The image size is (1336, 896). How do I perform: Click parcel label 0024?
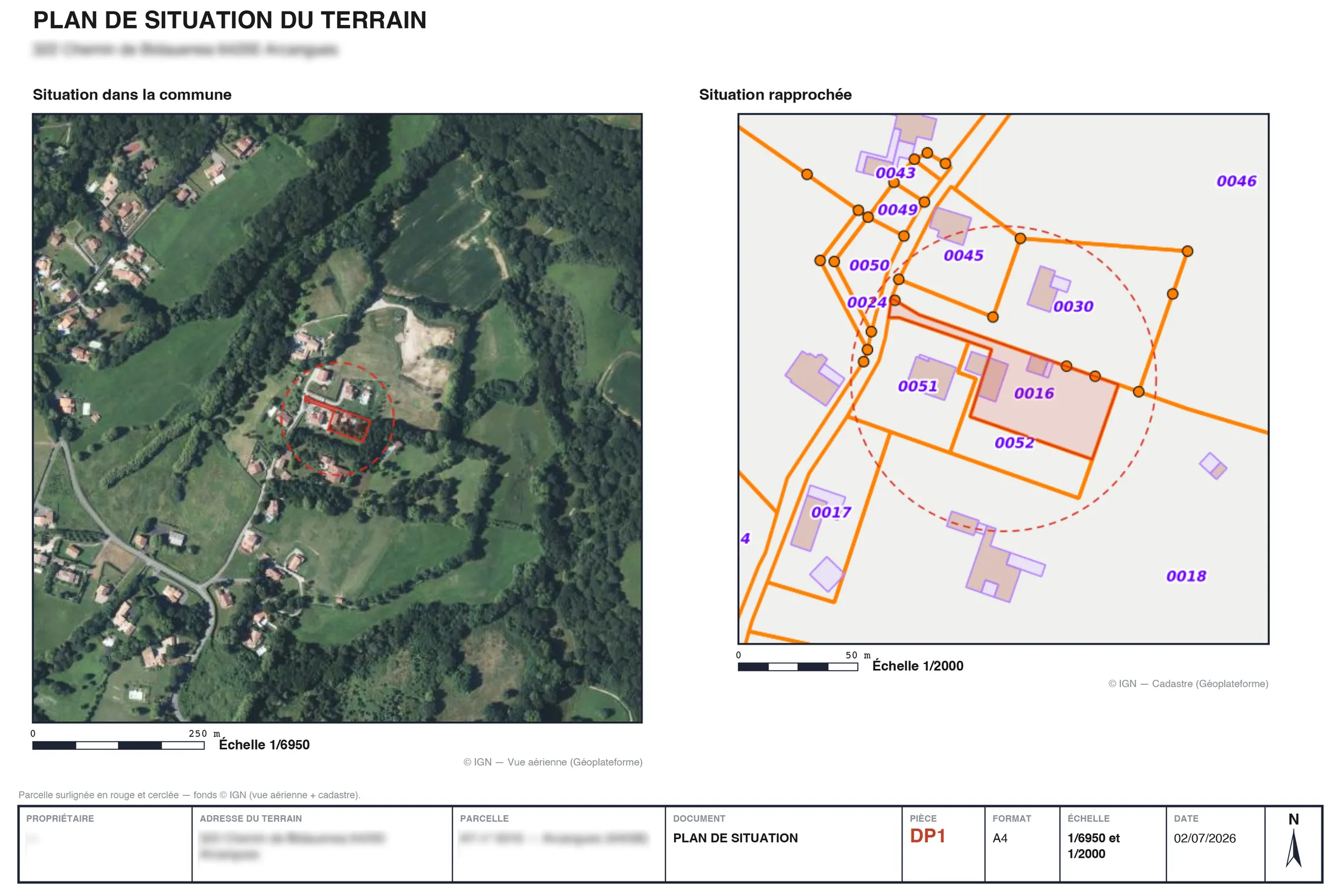867,302
